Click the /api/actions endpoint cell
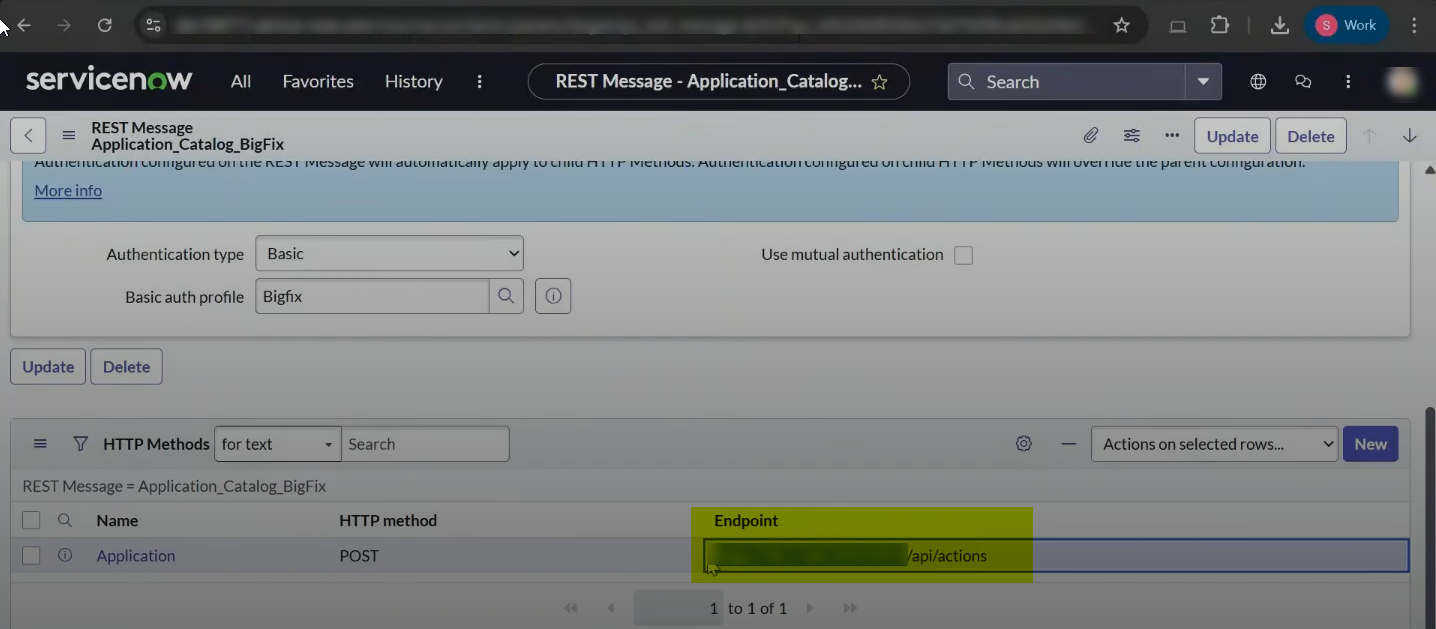 tap(1056, 556)
